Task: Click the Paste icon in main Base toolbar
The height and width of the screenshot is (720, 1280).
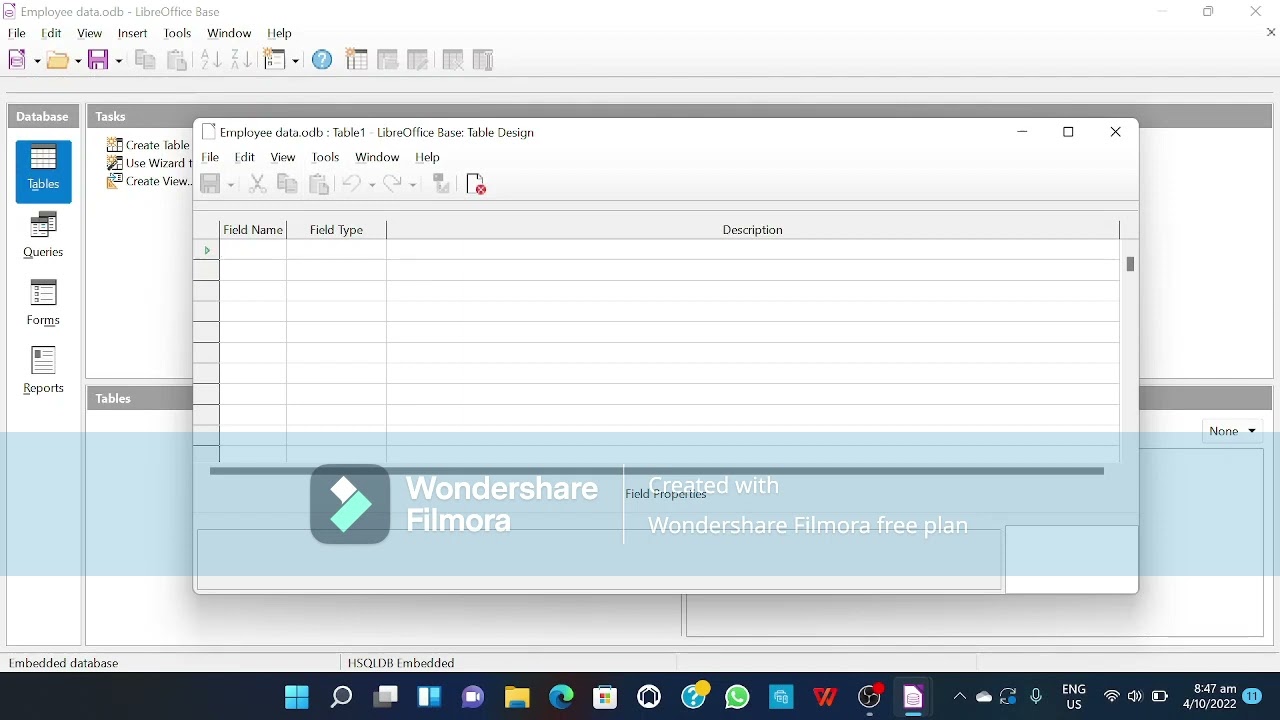Action: click(177, 60)
